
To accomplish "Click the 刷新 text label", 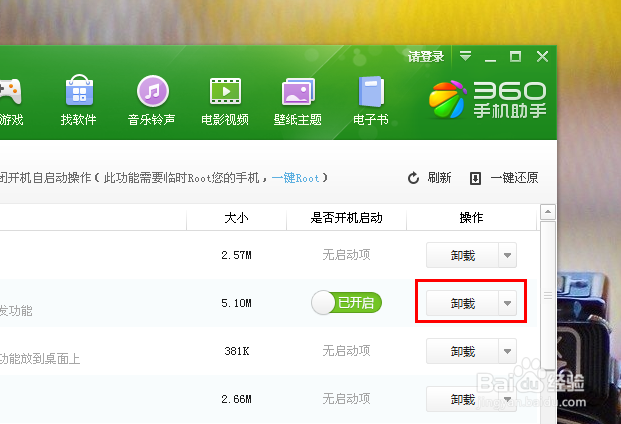I will point(439,178).
